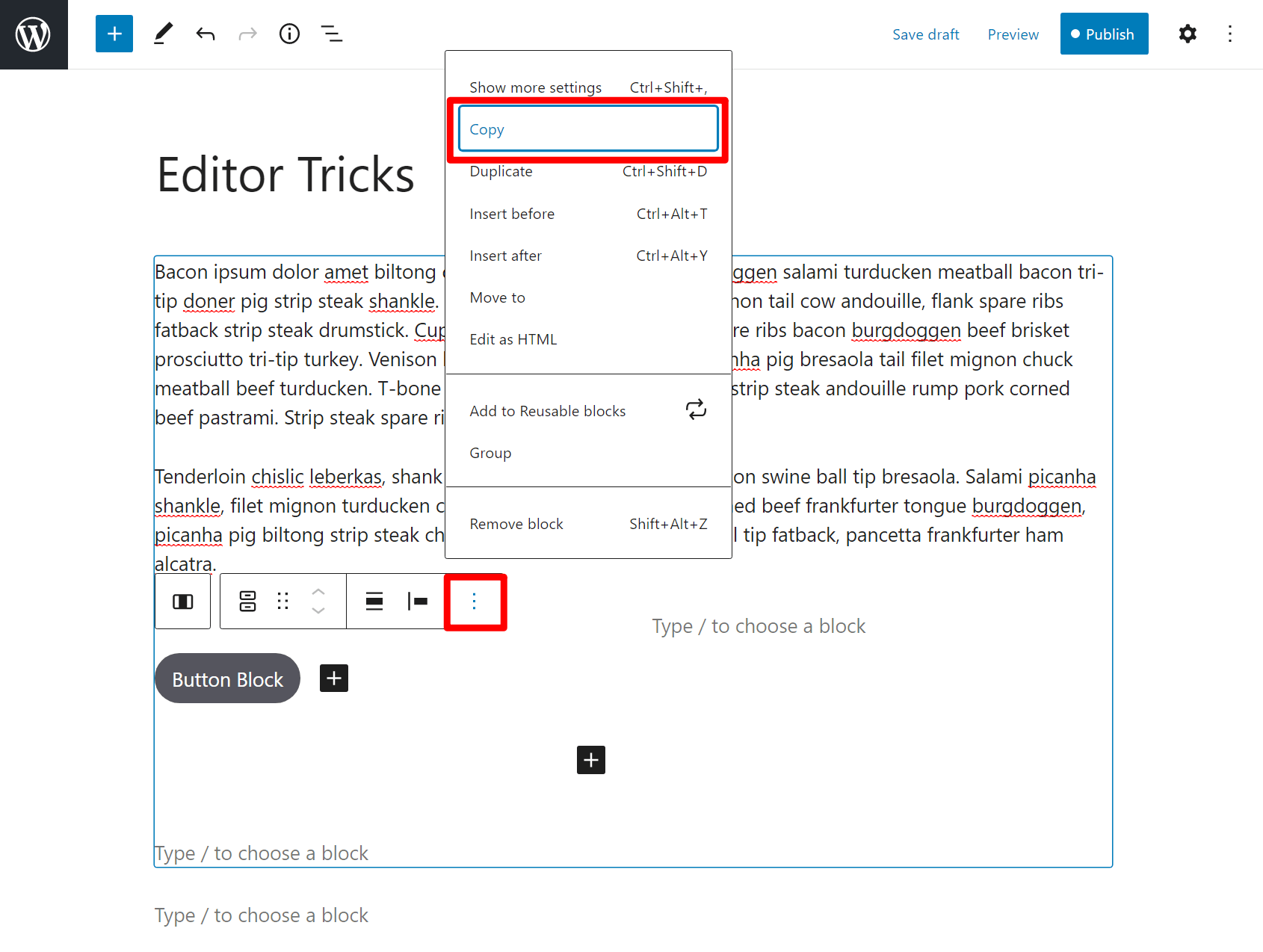Open the List View outline

[x=331, y=34]
